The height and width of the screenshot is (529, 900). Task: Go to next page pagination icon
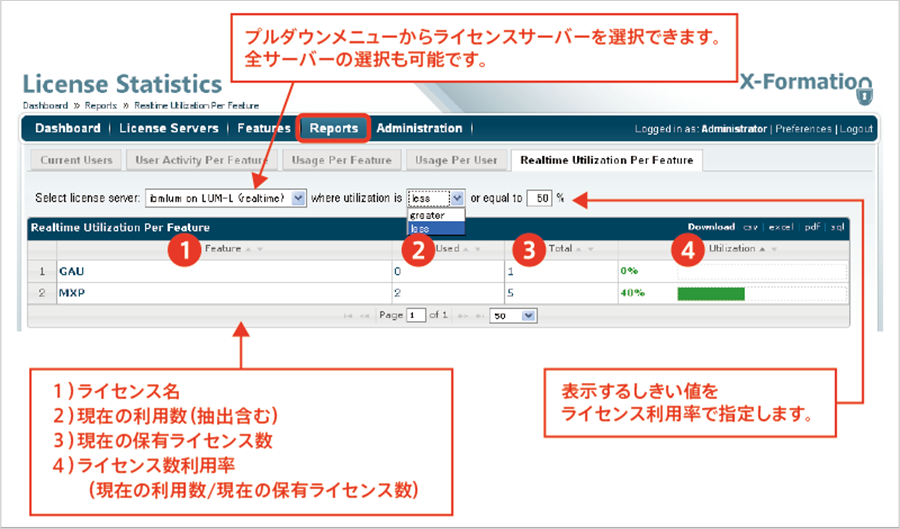click(x=463, y=316)
